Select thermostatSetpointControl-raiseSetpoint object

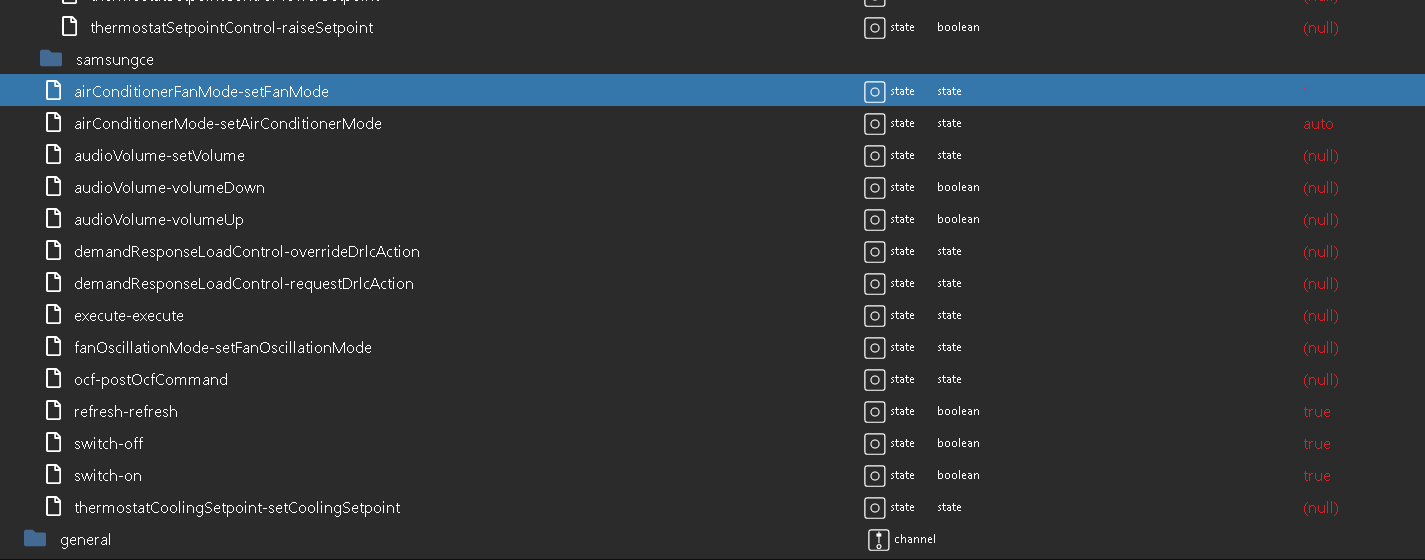[x=232, y=28]
